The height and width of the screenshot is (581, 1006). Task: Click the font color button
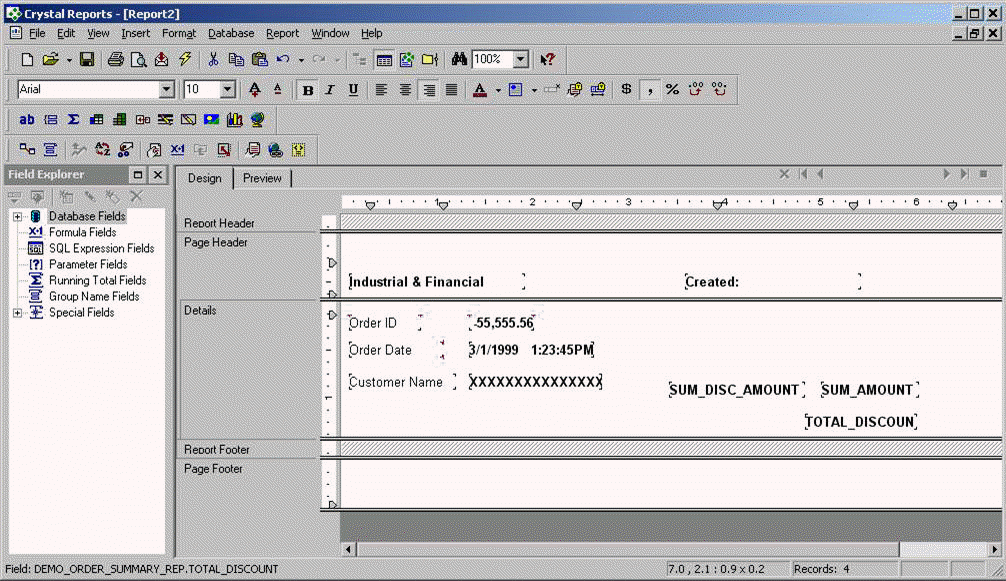click(x=479, y=90)
